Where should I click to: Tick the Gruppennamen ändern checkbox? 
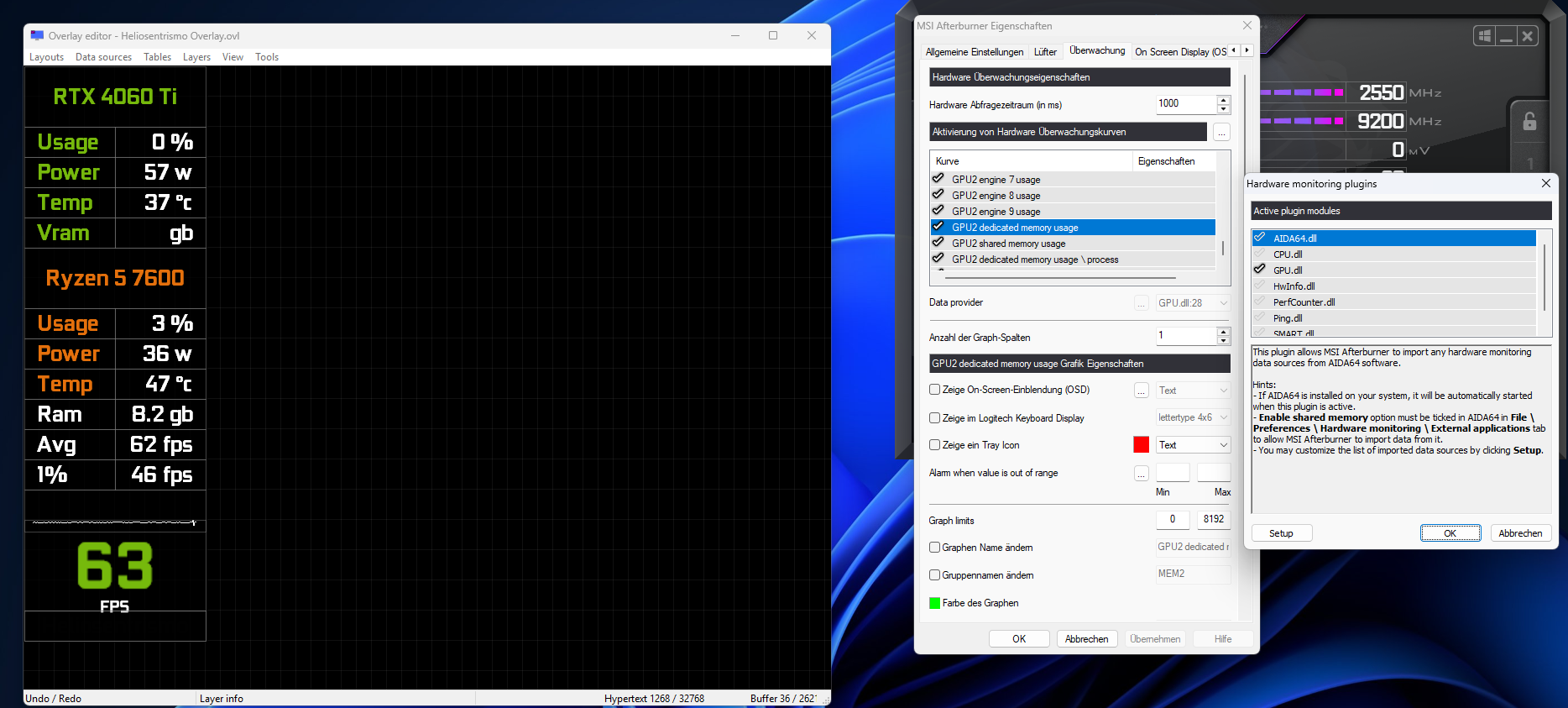[935, 575]
